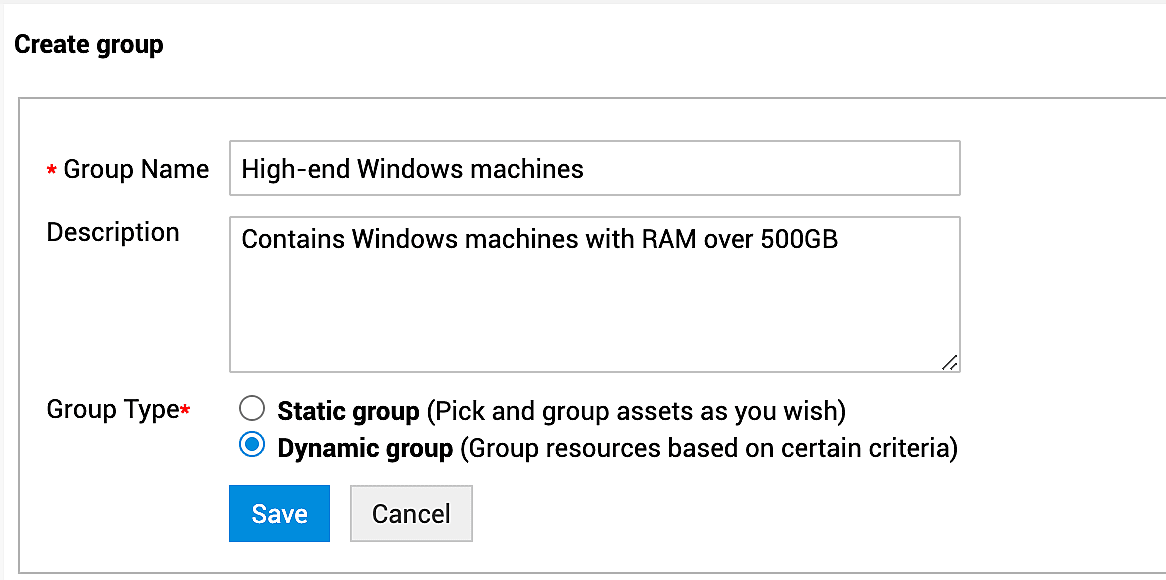Click the 'Group Type' field label

[x=112, y=410]
